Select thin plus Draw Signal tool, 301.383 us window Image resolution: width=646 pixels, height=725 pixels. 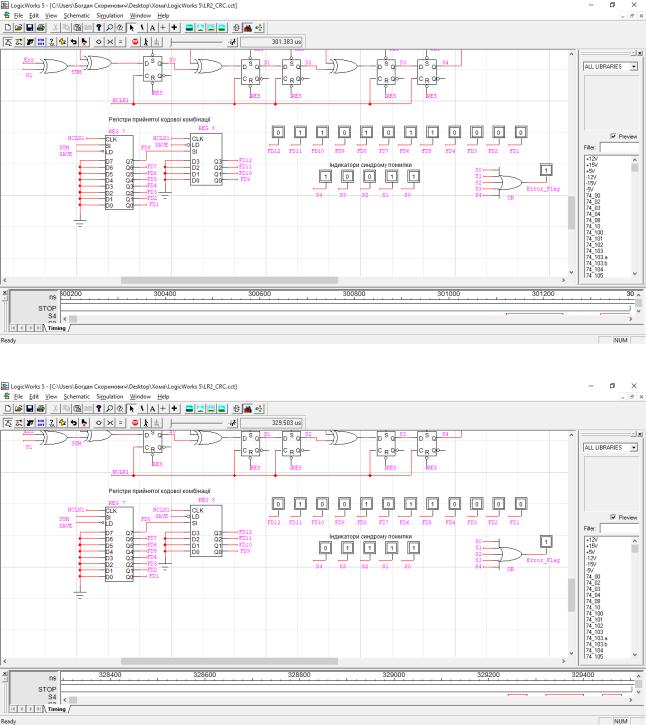click(163, 28)
